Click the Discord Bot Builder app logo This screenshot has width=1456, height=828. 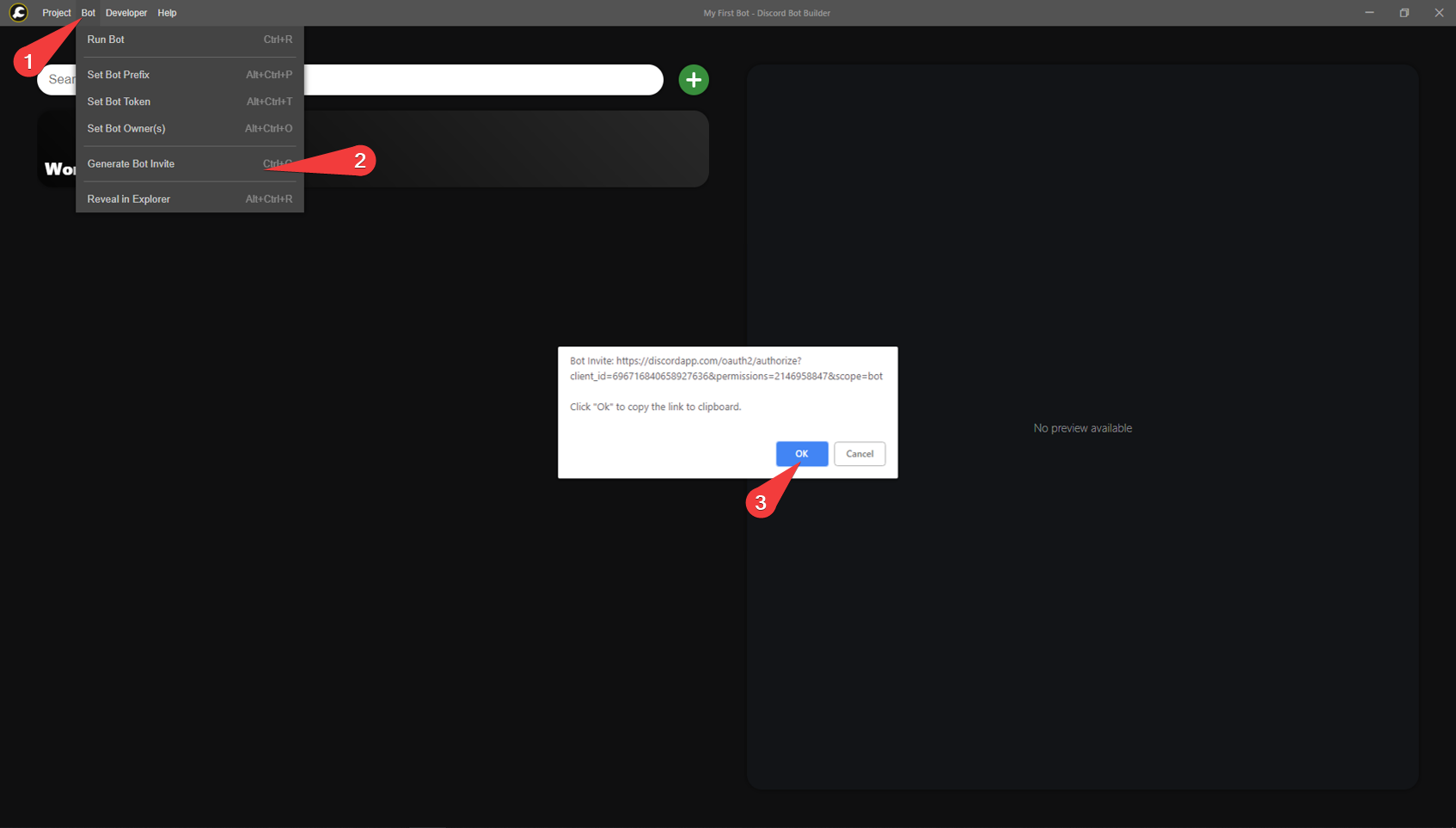[18, 13]
